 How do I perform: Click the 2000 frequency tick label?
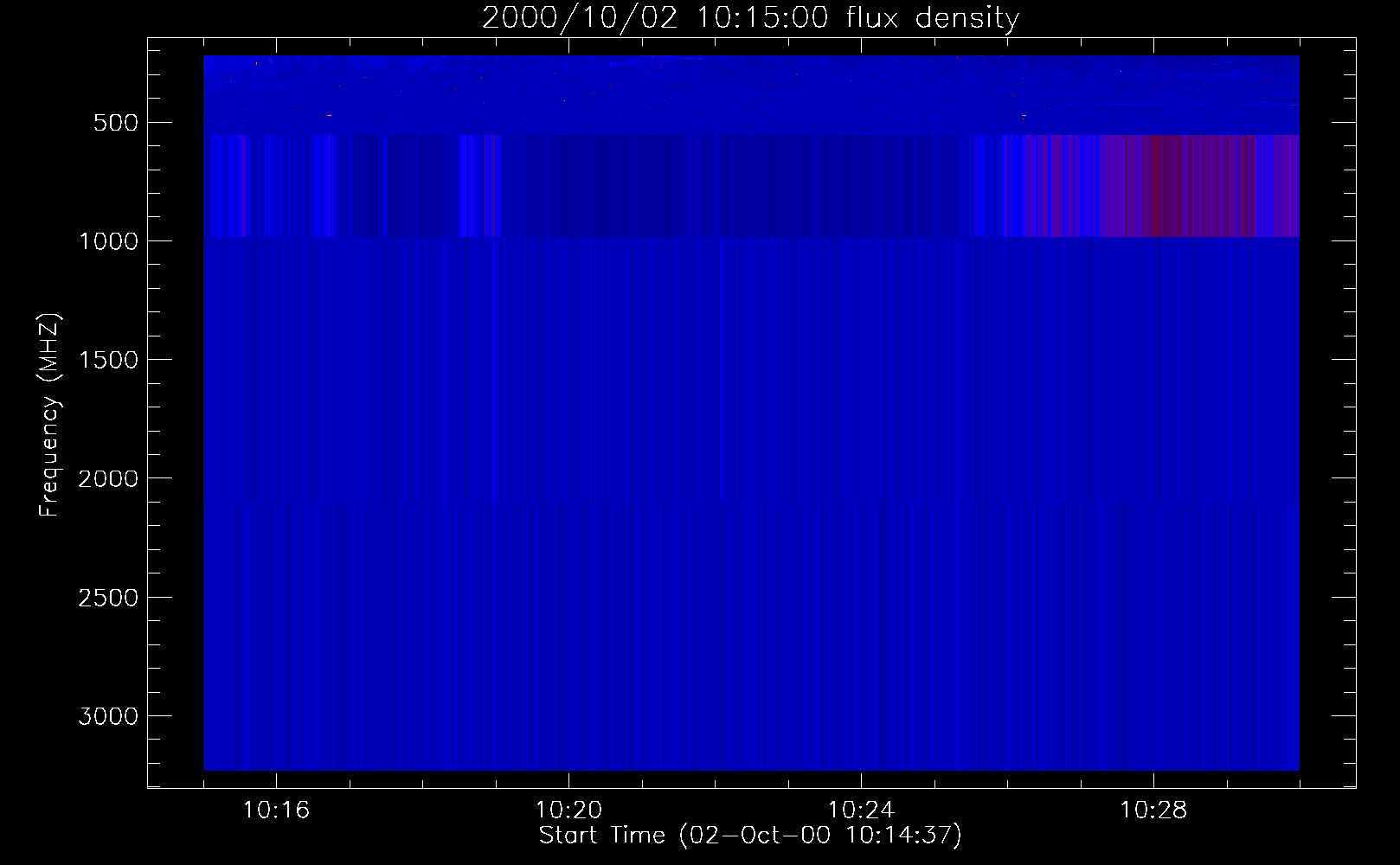point(109,478)
